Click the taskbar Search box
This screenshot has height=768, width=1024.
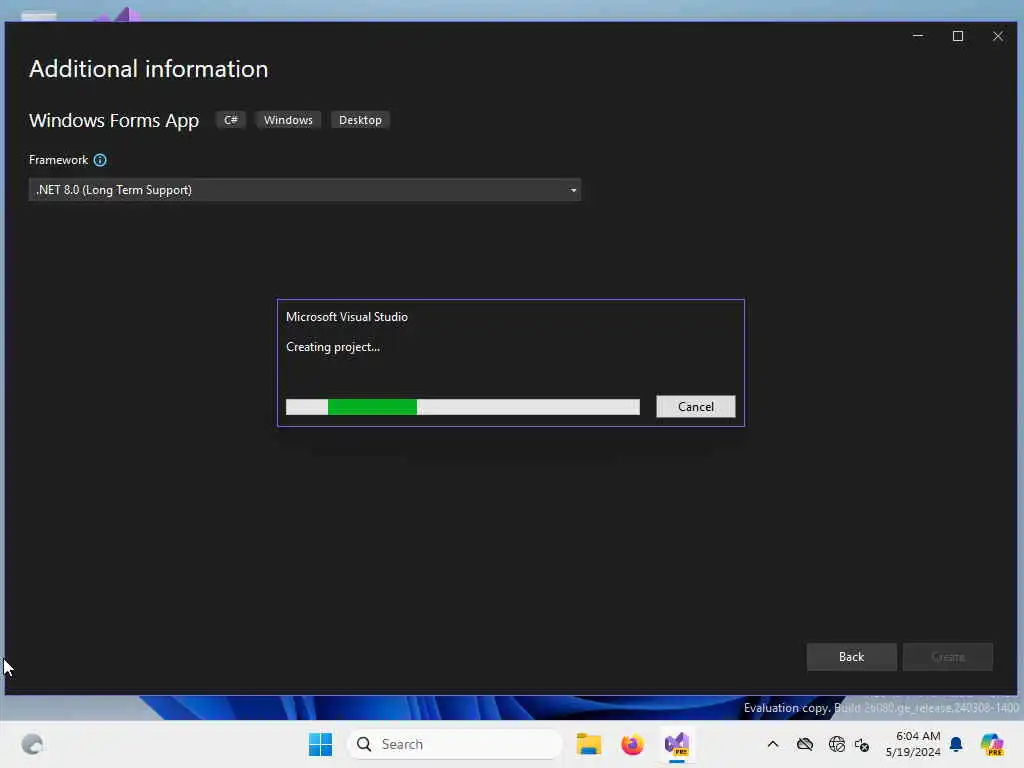pos(455,744)
